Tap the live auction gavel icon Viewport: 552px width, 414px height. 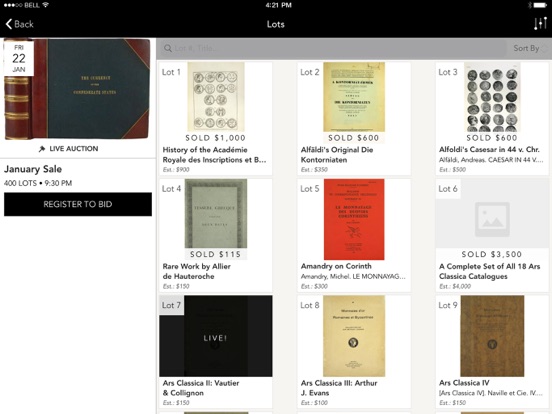point(42,149)
